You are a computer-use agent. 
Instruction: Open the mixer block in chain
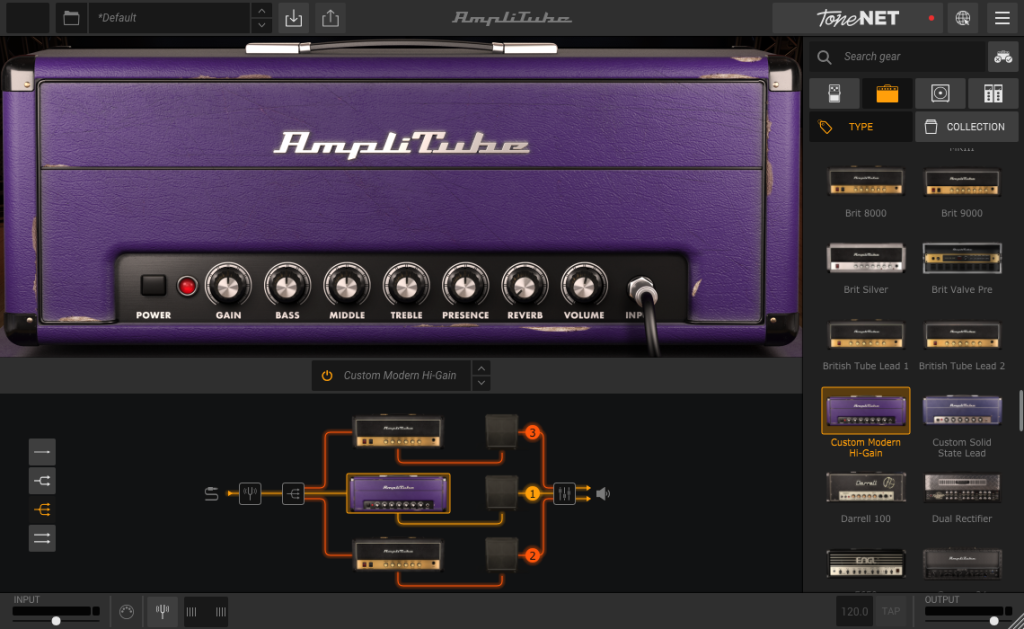[x=564, y=494]
